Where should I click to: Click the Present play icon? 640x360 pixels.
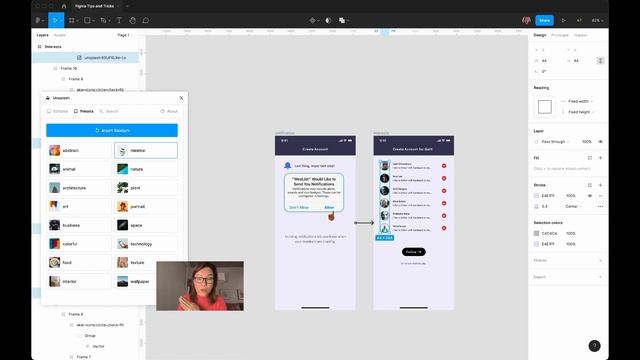tap(564, 20)
